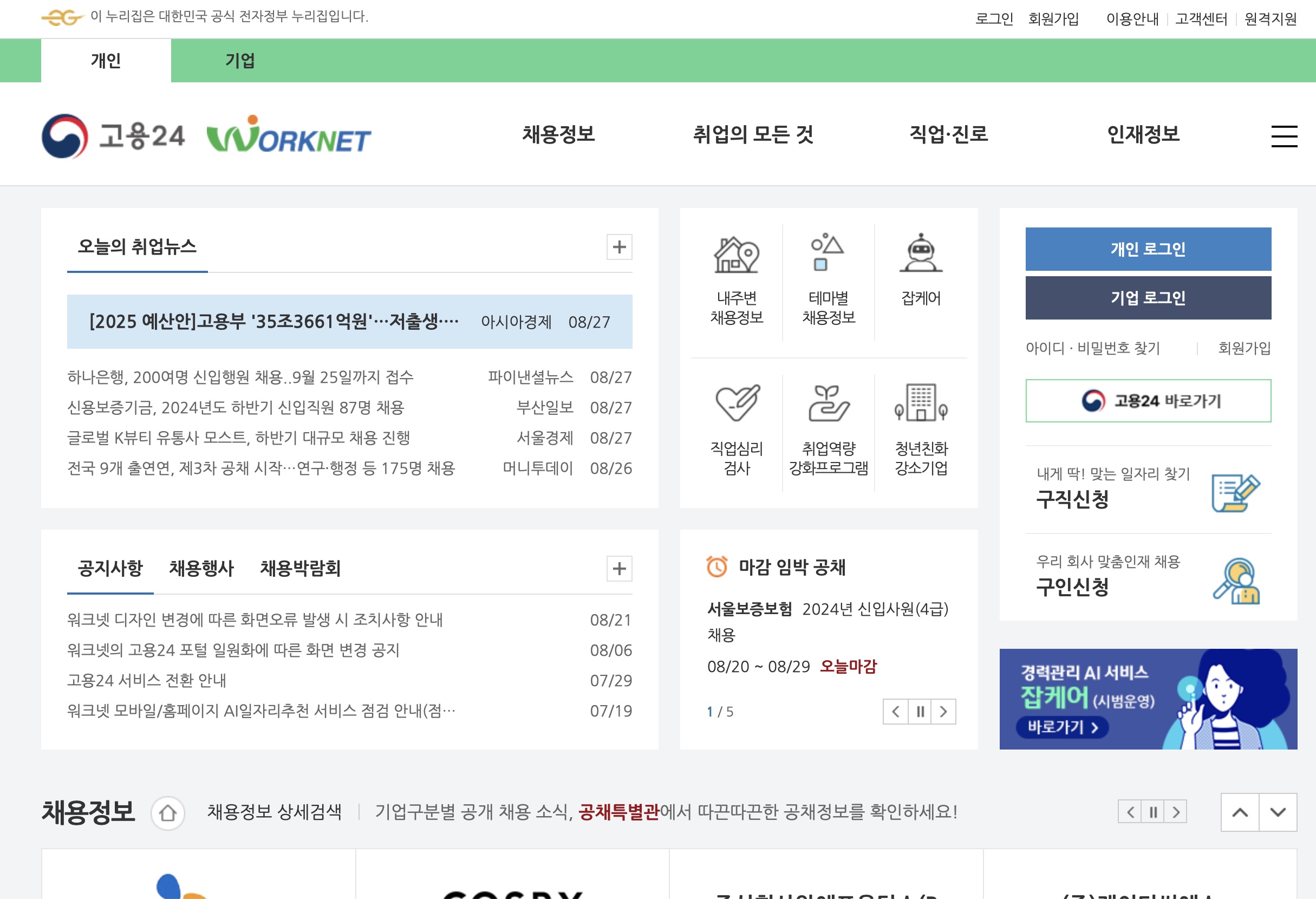Expand 공지사항 list with plus button
Viewport: 1316px width, 899px height.
[x=619, y=569]
